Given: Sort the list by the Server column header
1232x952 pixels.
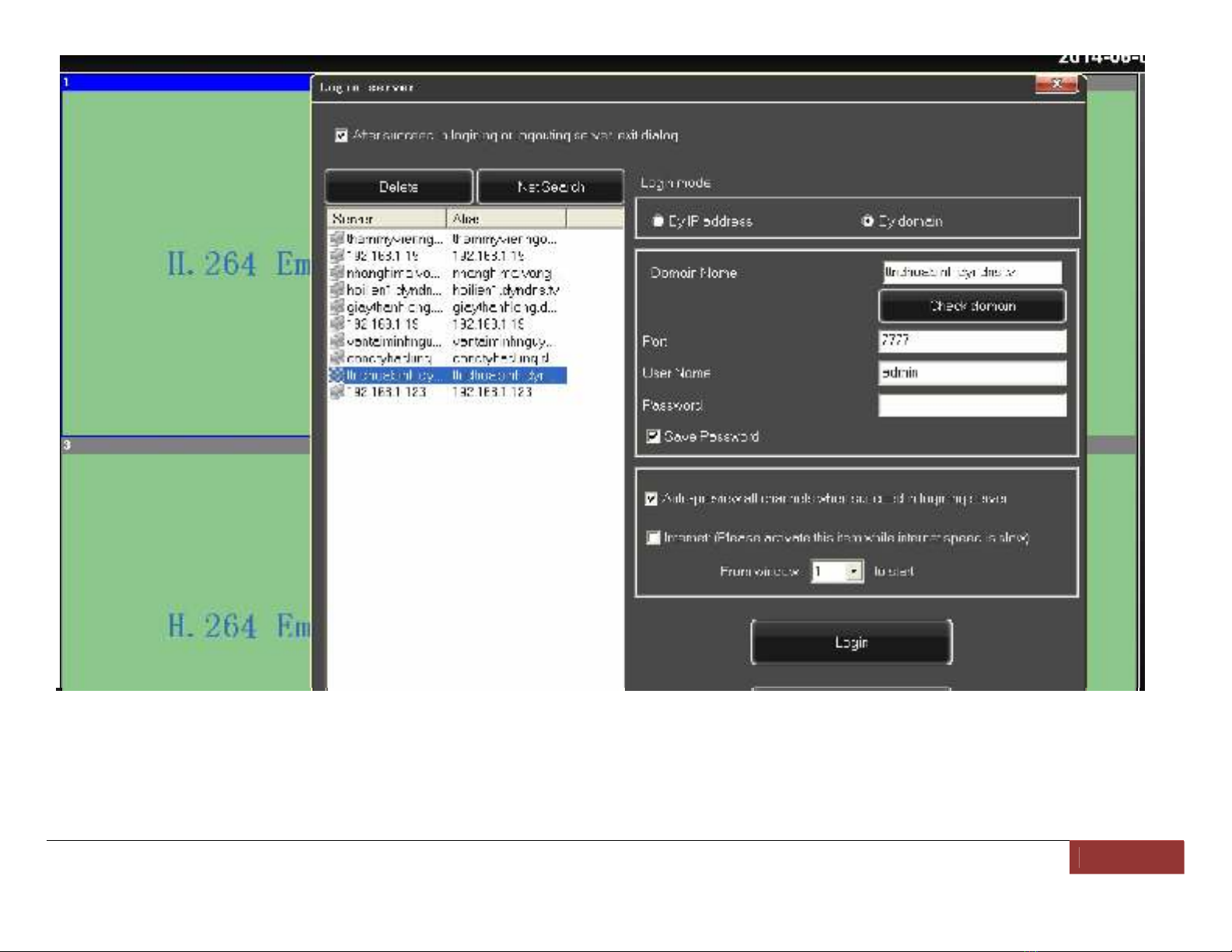Looking at the screenshot, I should pos(386,219).
